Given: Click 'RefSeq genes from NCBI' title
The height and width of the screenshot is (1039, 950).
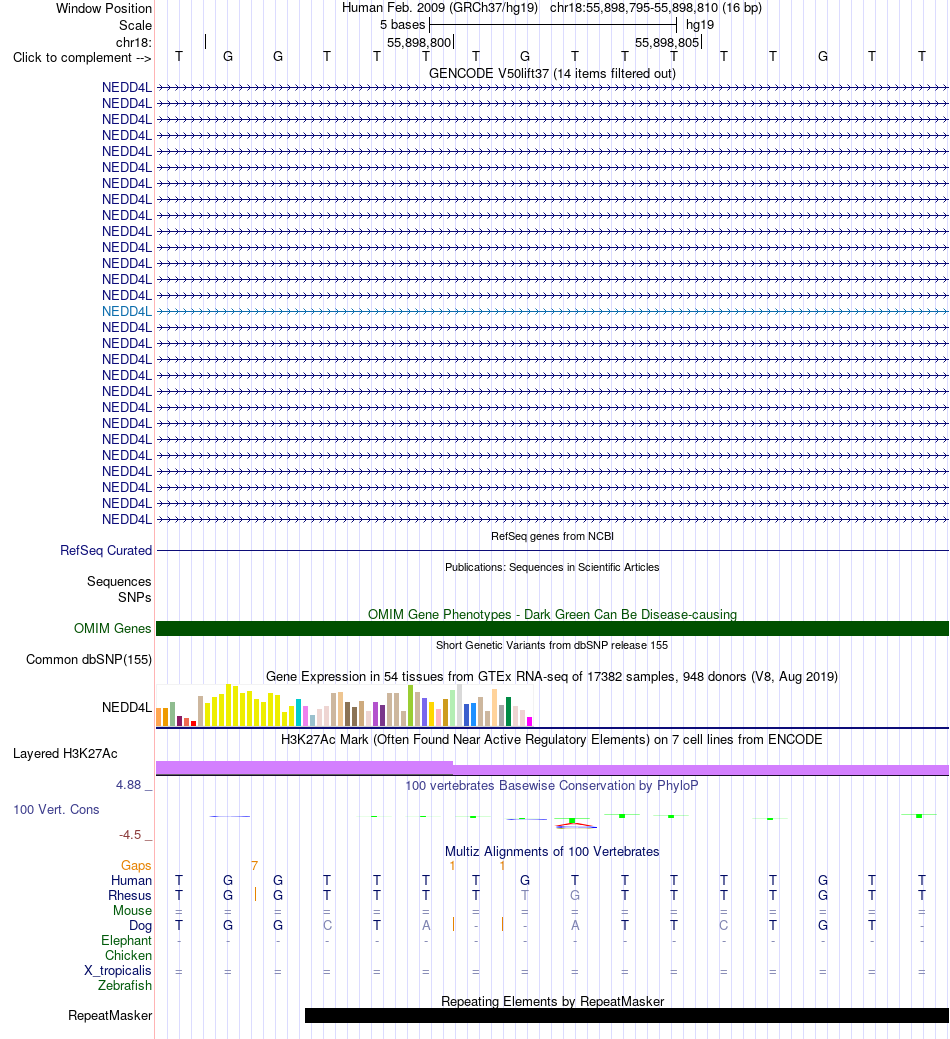Looking at the screenshot, I should tap(552, 536).
